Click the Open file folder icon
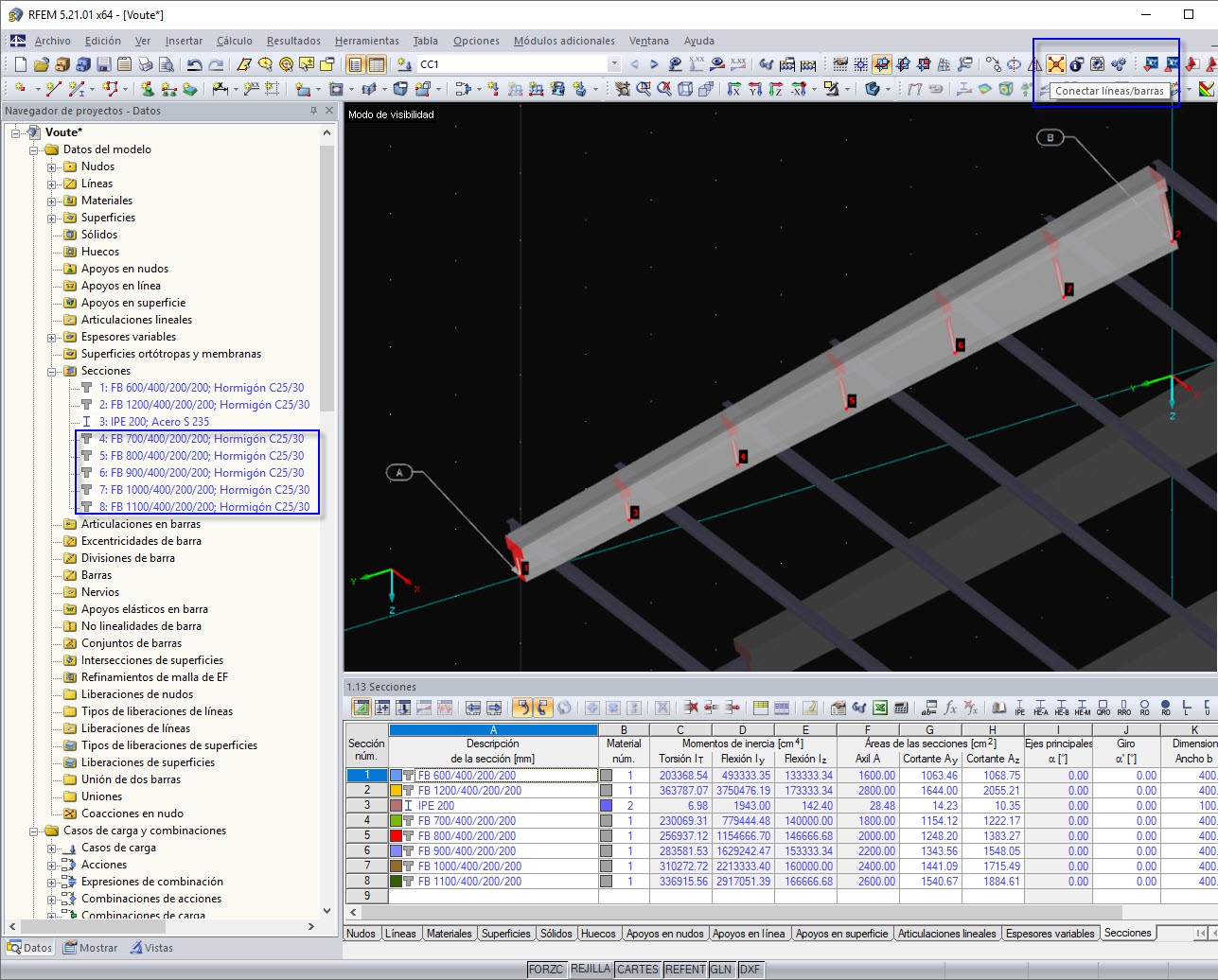This screenshot has width=1218, height=980. [41, 64]
